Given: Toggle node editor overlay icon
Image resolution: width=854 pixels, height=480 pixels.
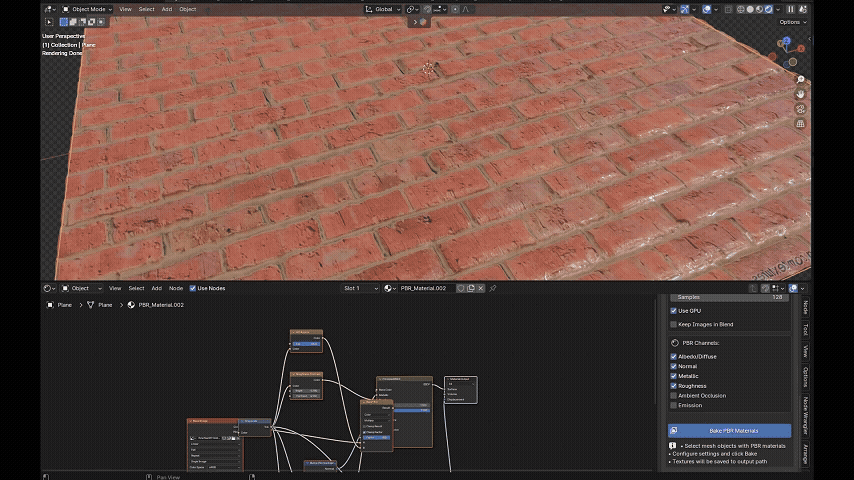Looking at the screenshot, I should 793,288.
